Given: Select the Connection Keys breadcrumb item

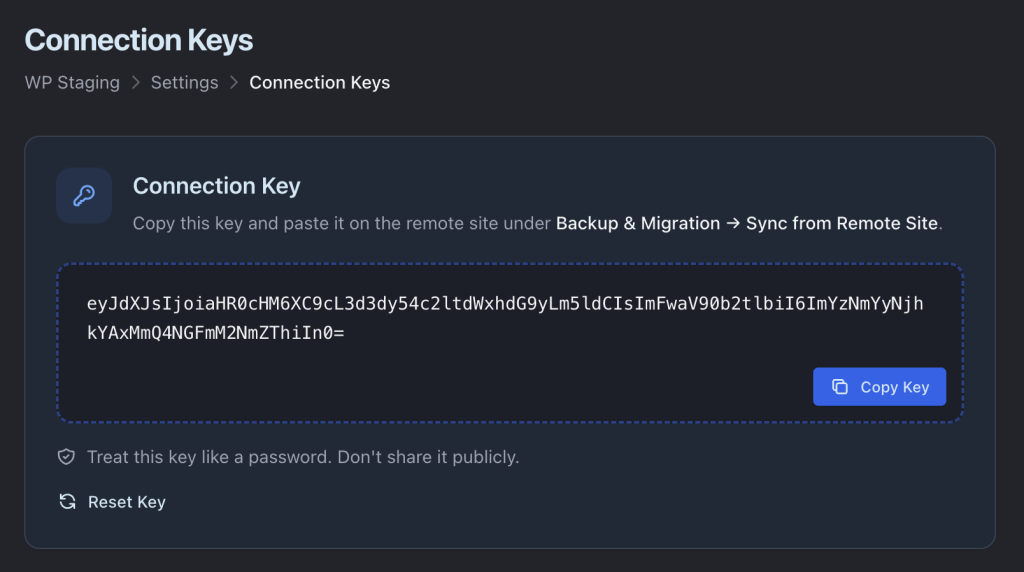Looking at the screenshot, I should click(319, 83).
